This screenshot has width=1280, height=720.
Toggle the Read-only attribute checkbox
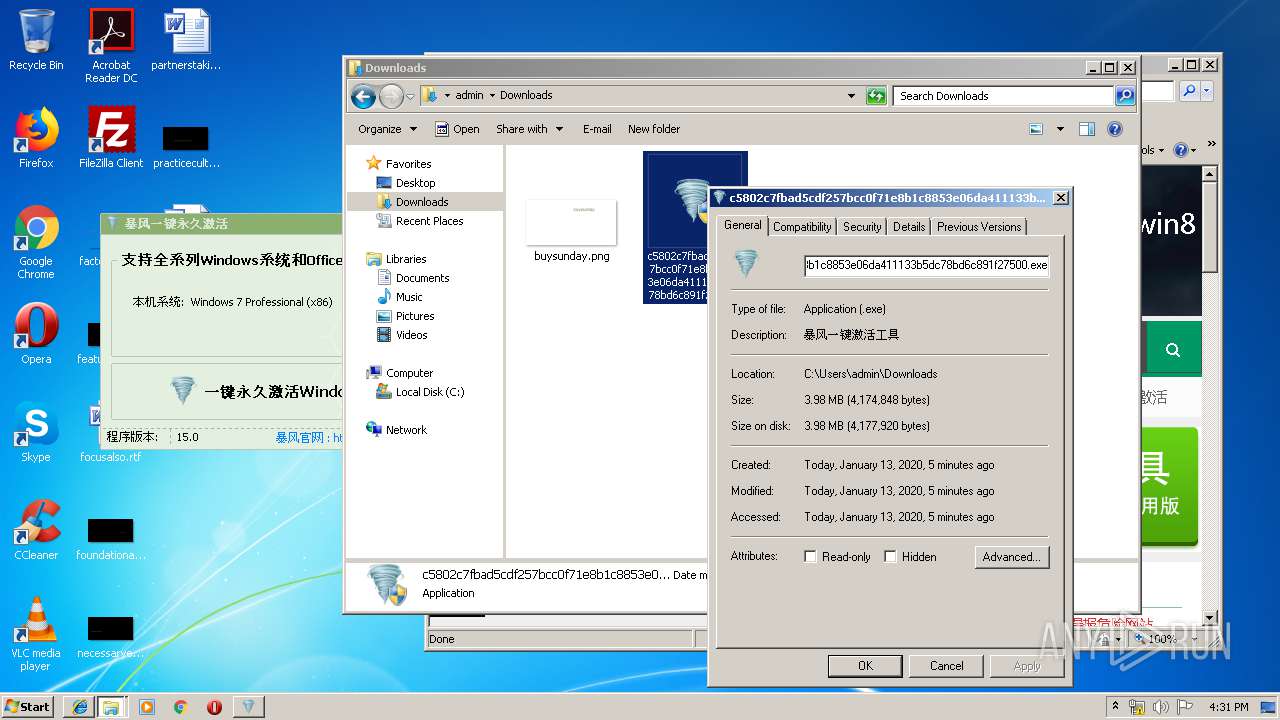(x=810, y=557)
